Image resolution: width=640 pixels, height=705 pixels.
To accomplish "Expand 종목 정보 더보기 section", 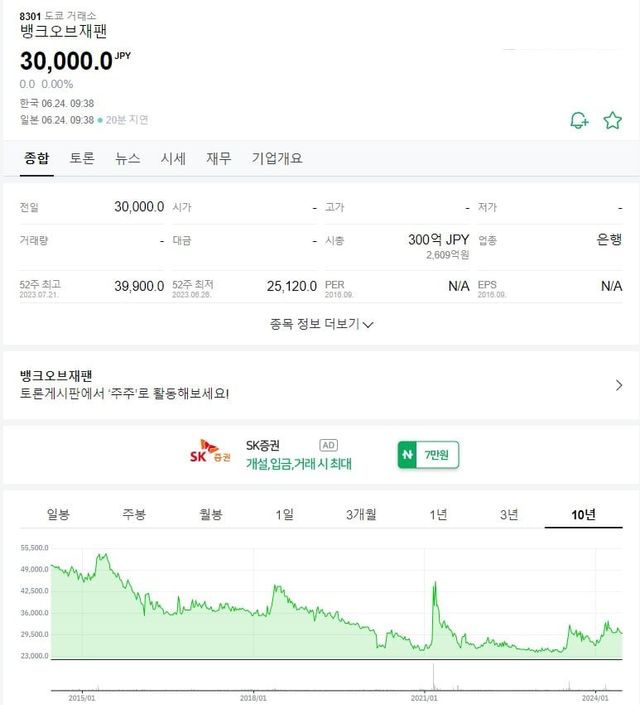I will (321, 324).
